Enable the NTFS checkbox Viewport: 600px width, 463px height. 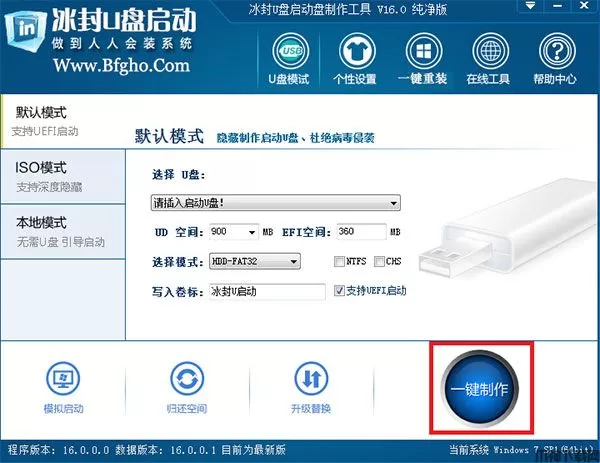click(339, 262)
